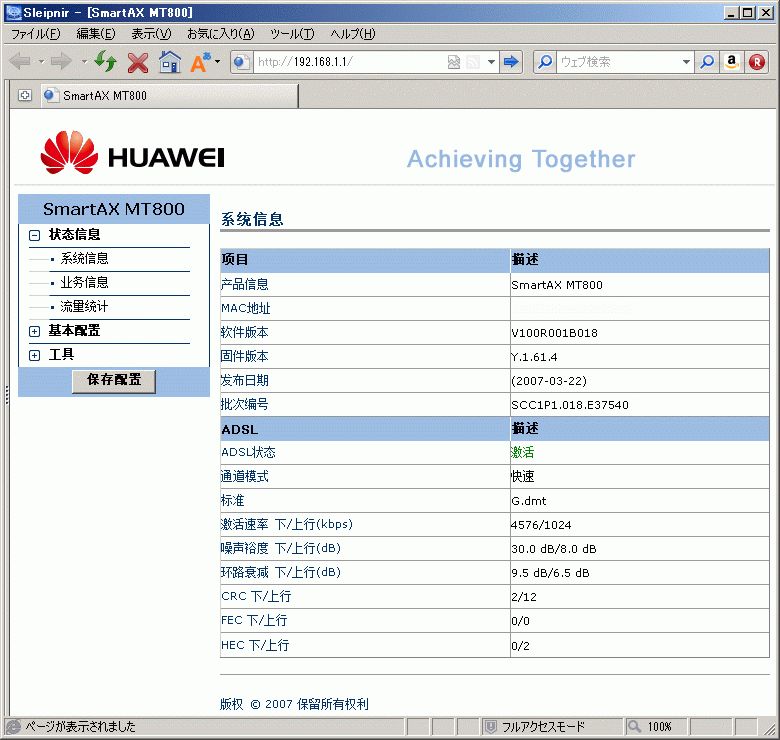780x740 pixels.
Task: Collapse the 状态信息 tree section
Action: tap(34, 235)
